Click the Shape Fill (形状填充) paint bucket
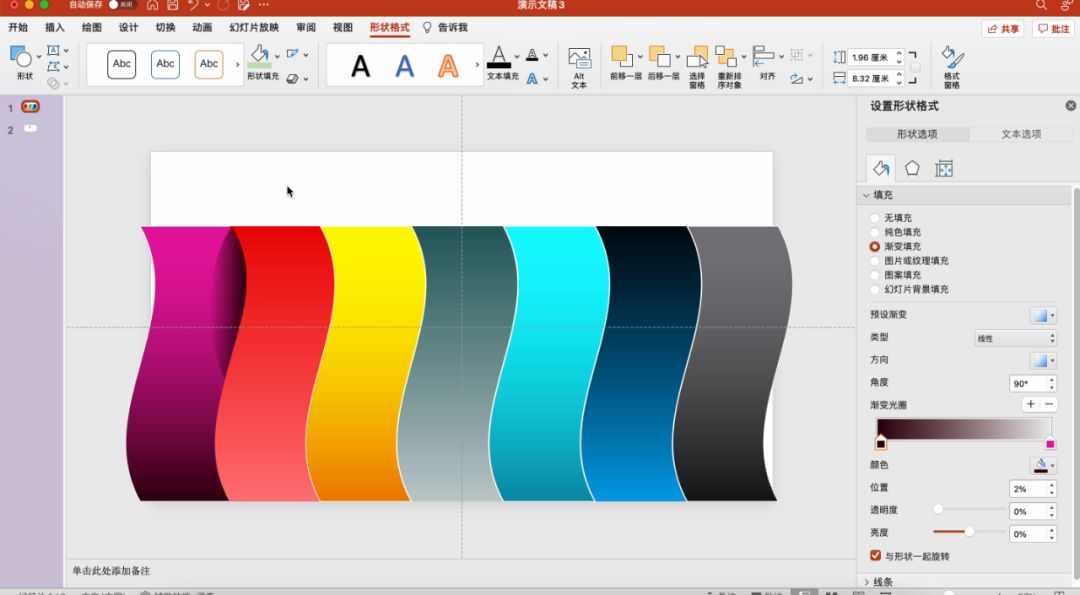 [260, 56]
